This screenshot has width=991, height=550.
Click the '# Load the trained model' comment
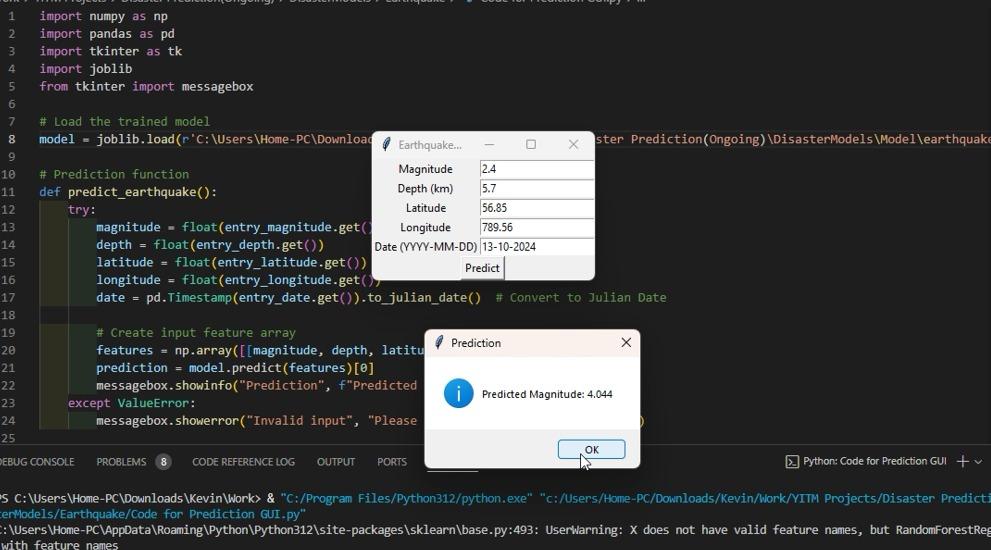[x=125, y=121]
